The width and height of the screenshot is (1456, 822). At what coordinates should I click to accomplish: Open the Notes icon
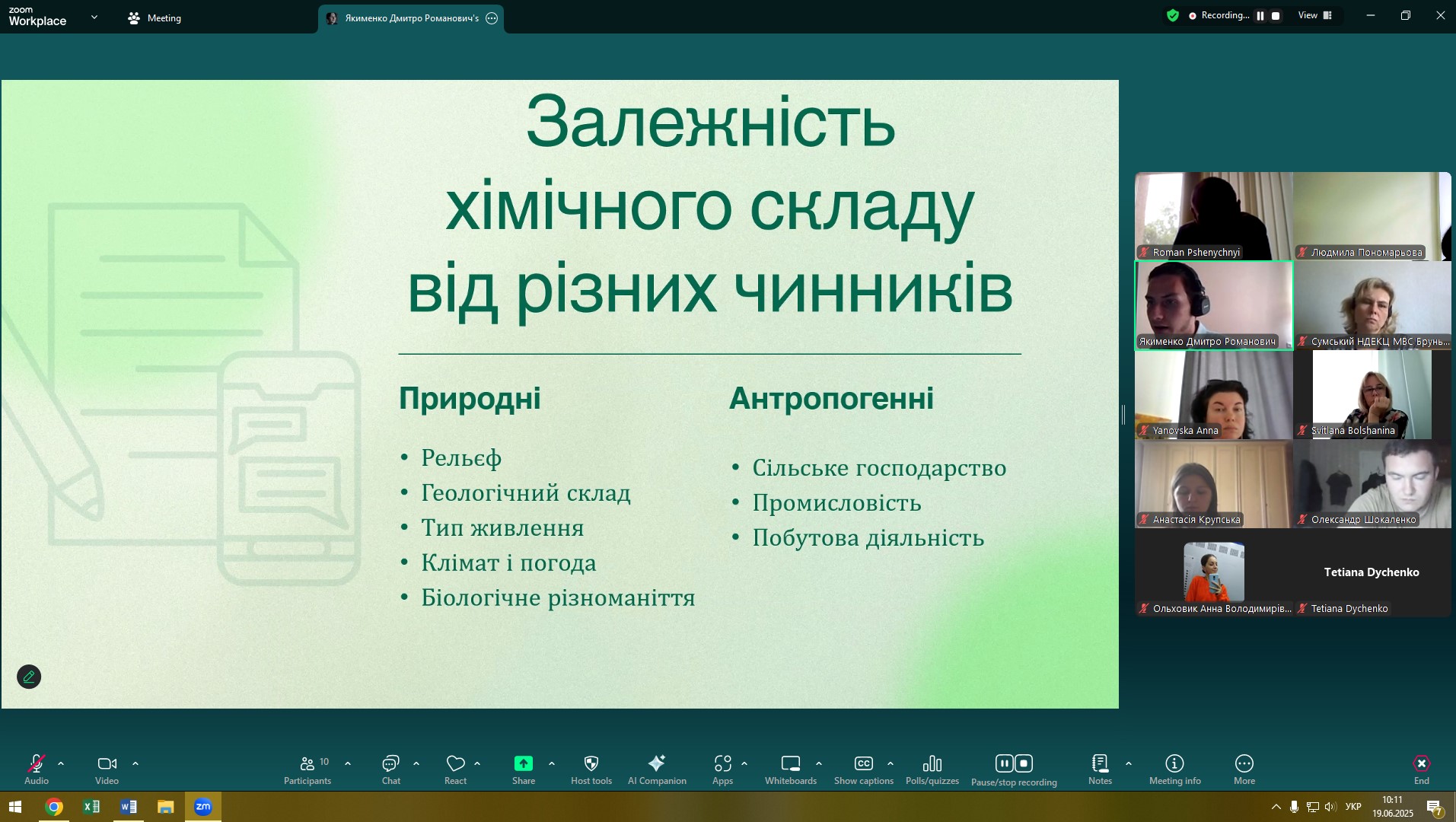pyautogui.click(x=1100, y=769)
